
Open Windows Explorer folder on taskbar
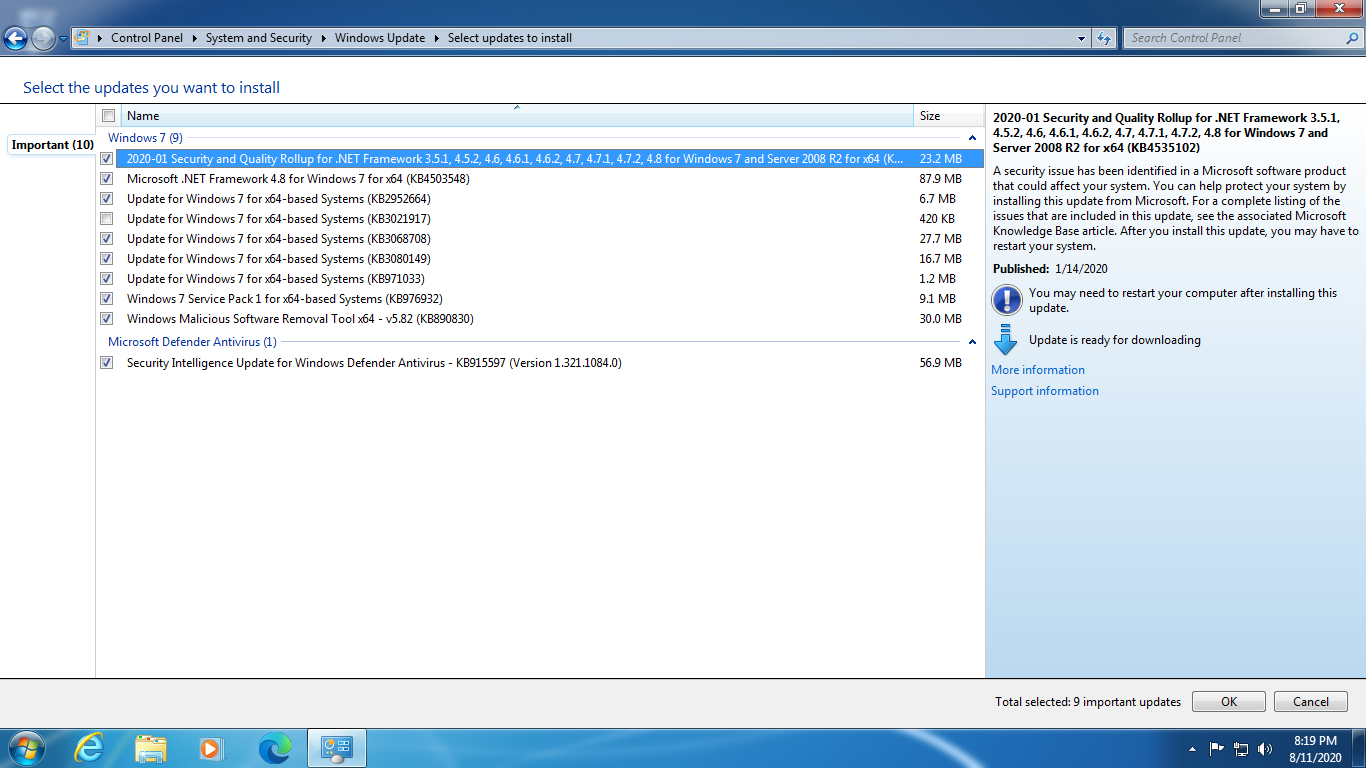pos(151,748)
